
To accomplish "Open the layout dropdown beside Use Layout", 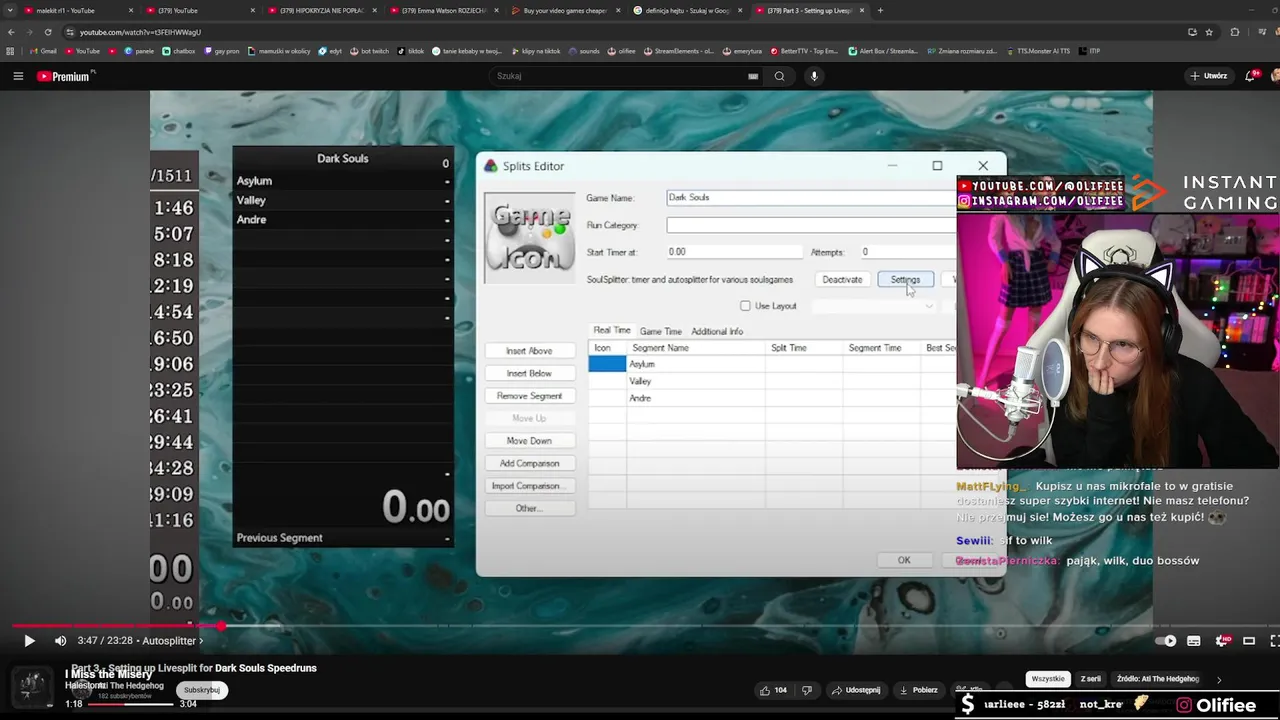I will point(875,306).
